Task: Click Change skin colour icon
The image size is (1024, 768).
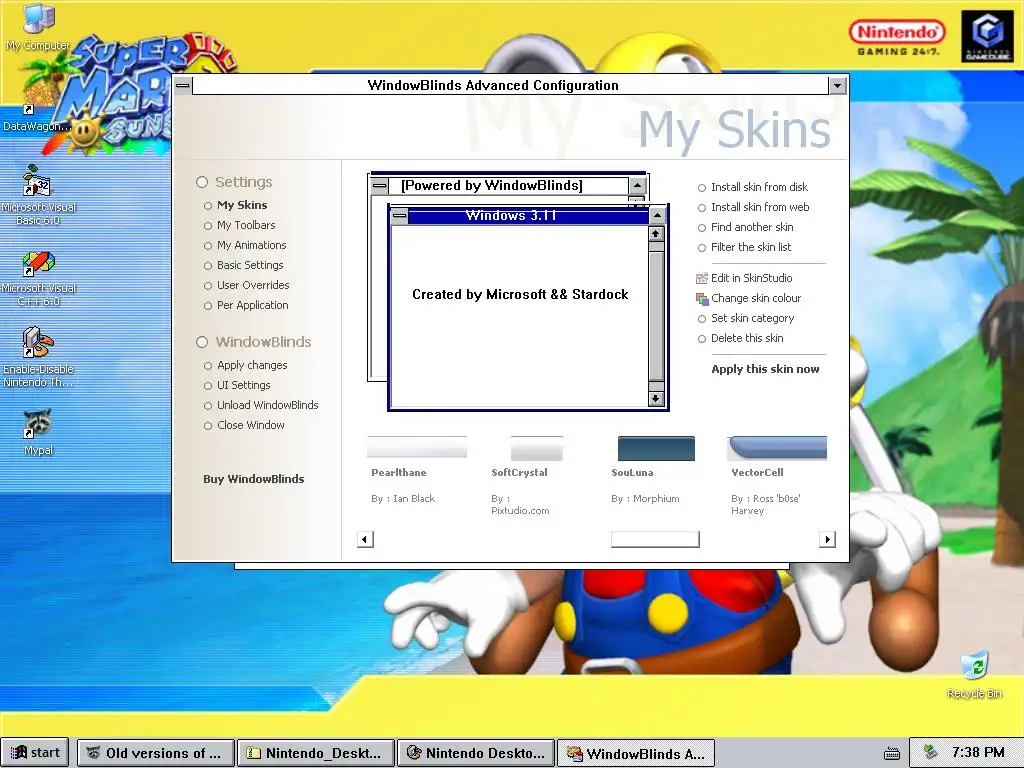Action: tap(702, 298)
